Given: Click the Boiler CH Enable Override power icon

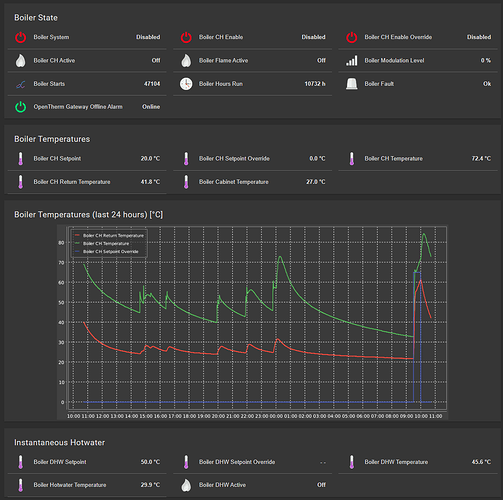Looking at the screenshot, I should click(352, 37).
